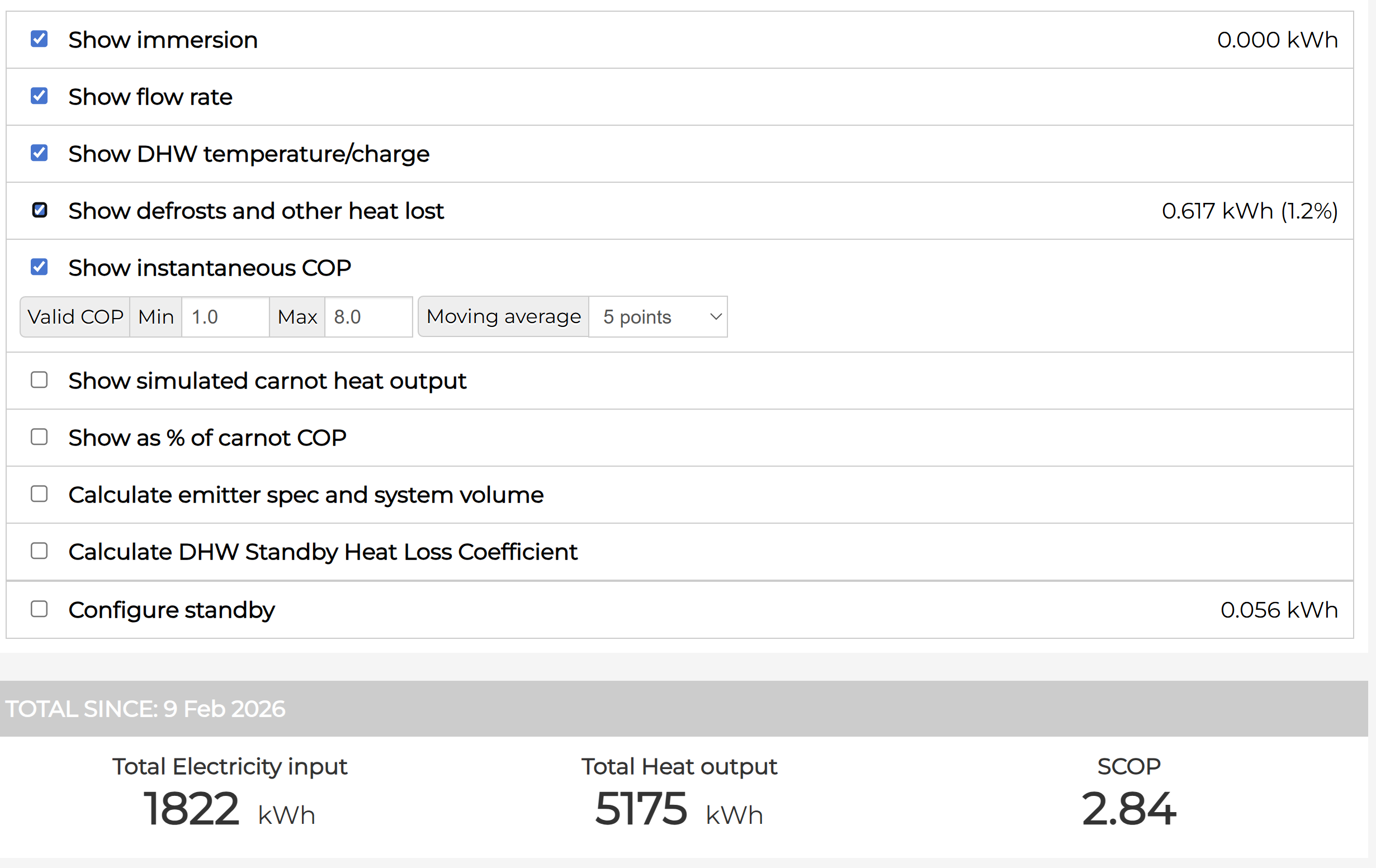
Task: Uncheck the Show immersion checkbox
Action: [x=39, y=39]
